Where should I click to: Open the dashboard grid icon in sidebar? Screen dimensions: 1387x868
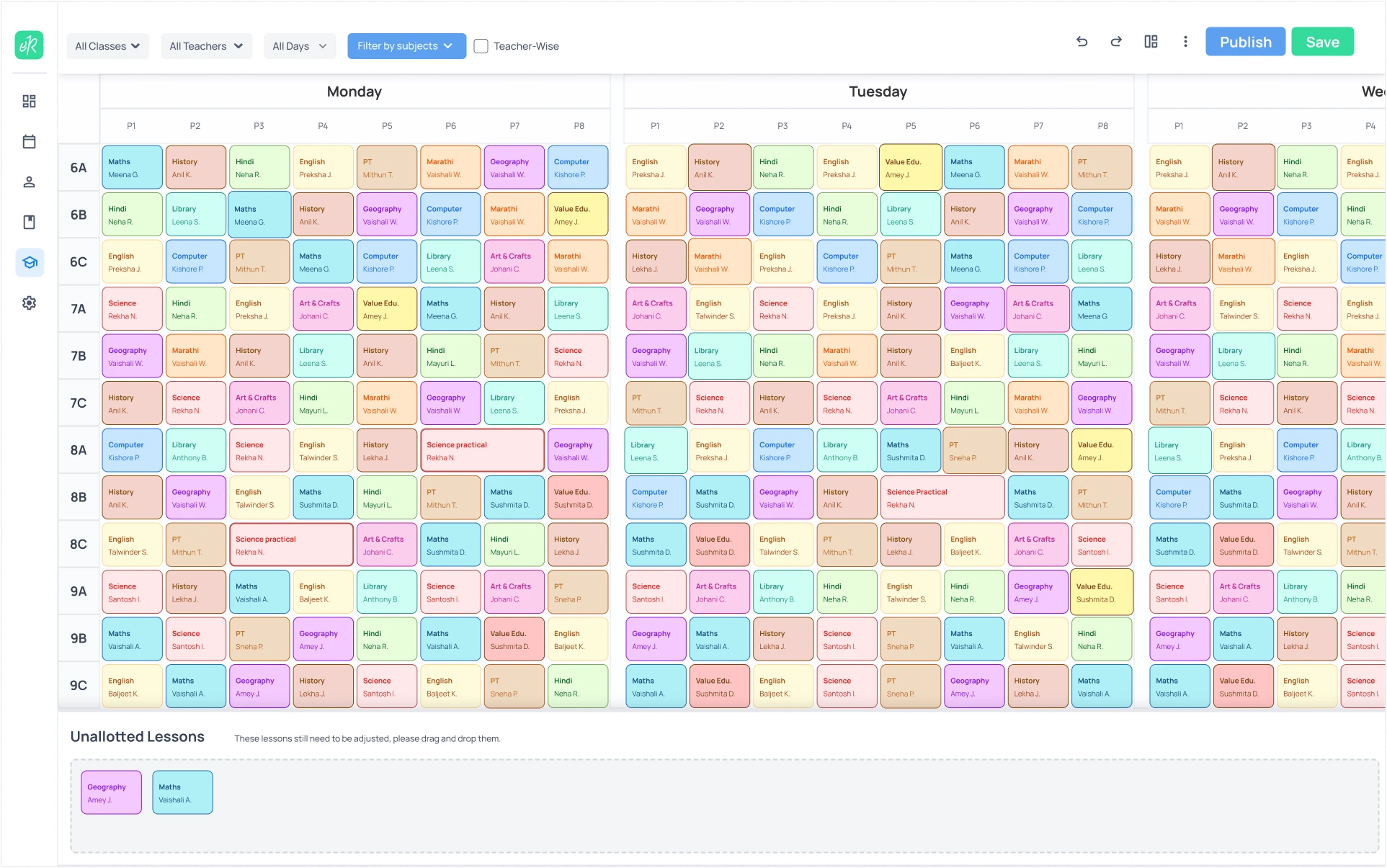point(29,101)
